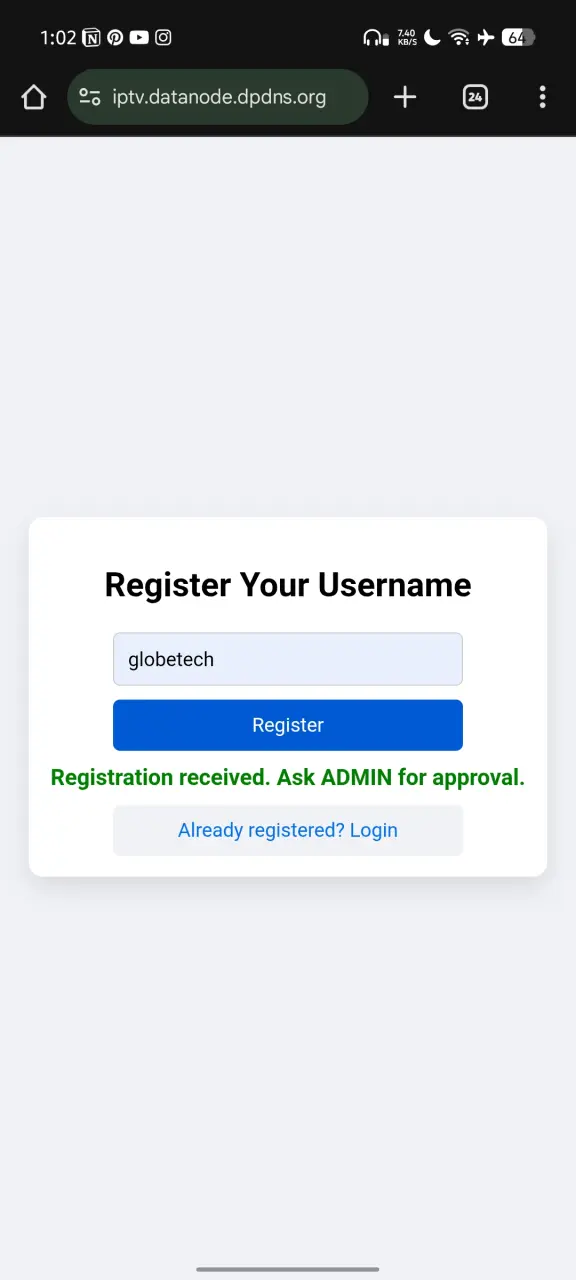Tap the airplane mode status icon
Image resolution: width=576 pixels, height=1280 pixels.
tap(486, 38)
